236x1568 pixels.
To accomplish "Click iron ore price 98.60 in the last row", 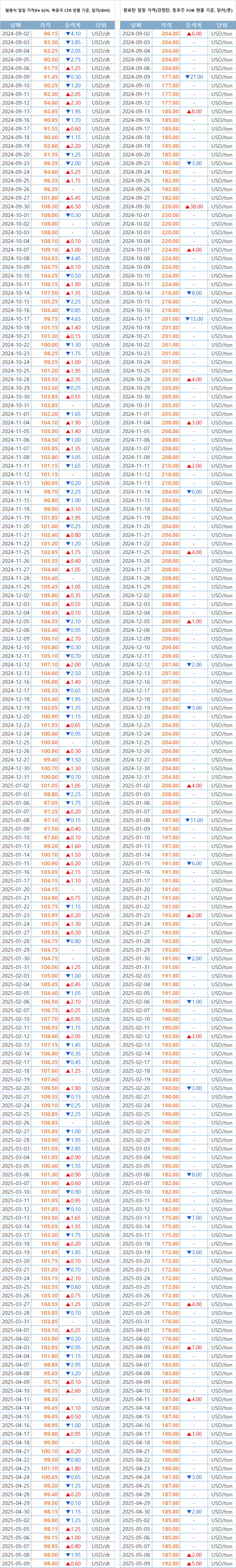I will coord(50,1563).
